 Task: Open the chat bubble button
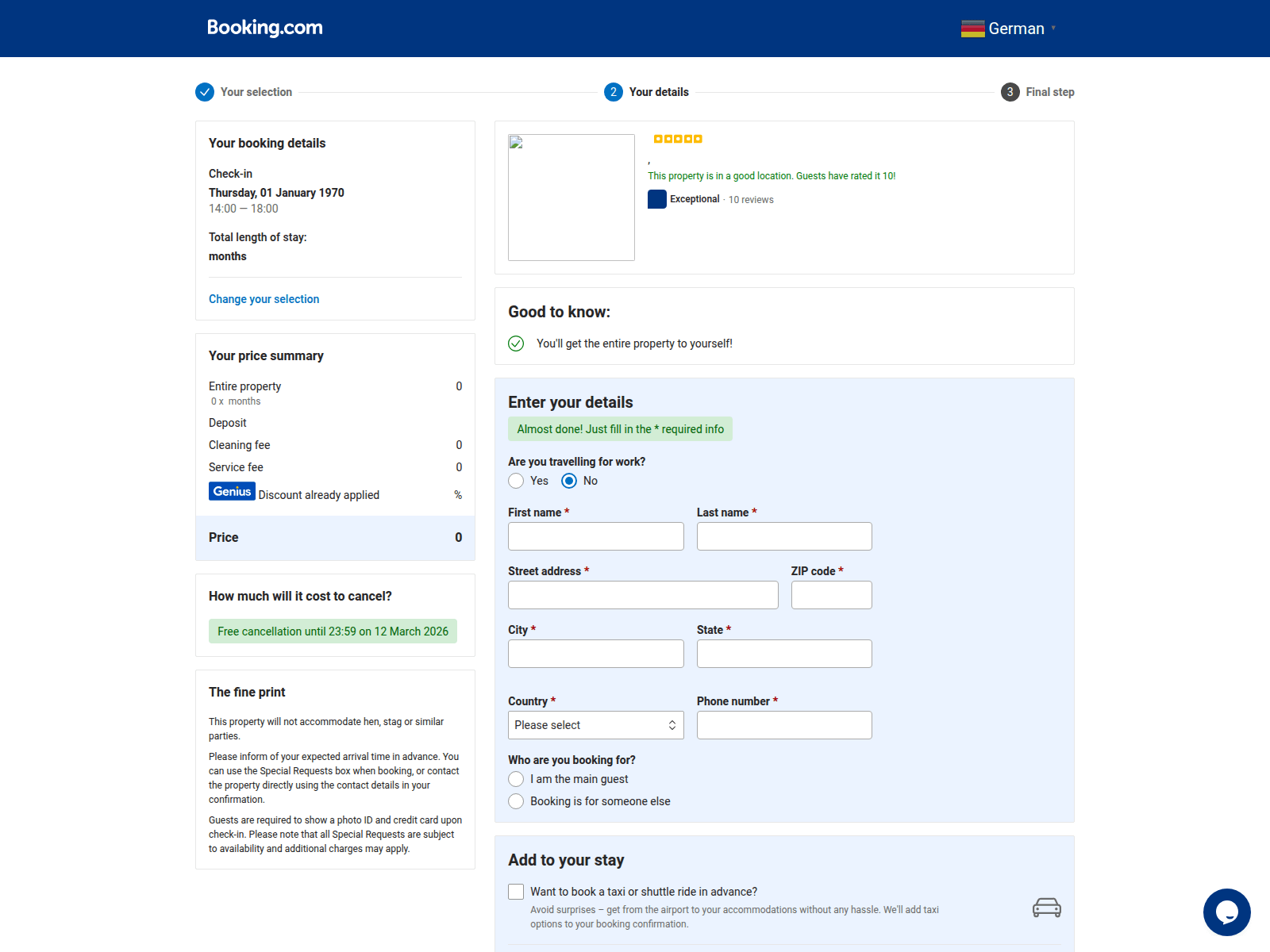1226,912
